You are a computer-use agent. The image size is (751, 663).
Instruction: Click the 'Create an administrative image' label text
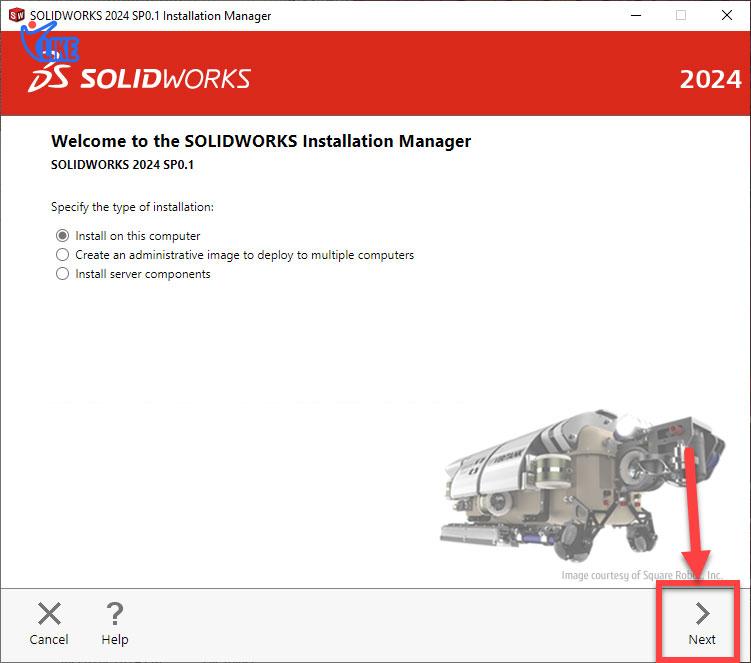tap(244, 255)
